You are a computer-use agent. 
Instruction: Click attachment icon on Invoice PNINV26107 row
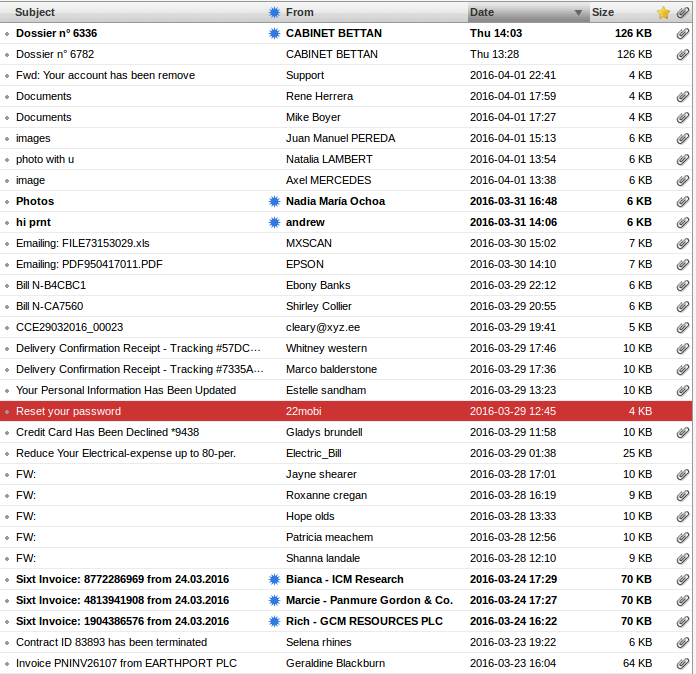pyautogui.click(x=683, y=663)
